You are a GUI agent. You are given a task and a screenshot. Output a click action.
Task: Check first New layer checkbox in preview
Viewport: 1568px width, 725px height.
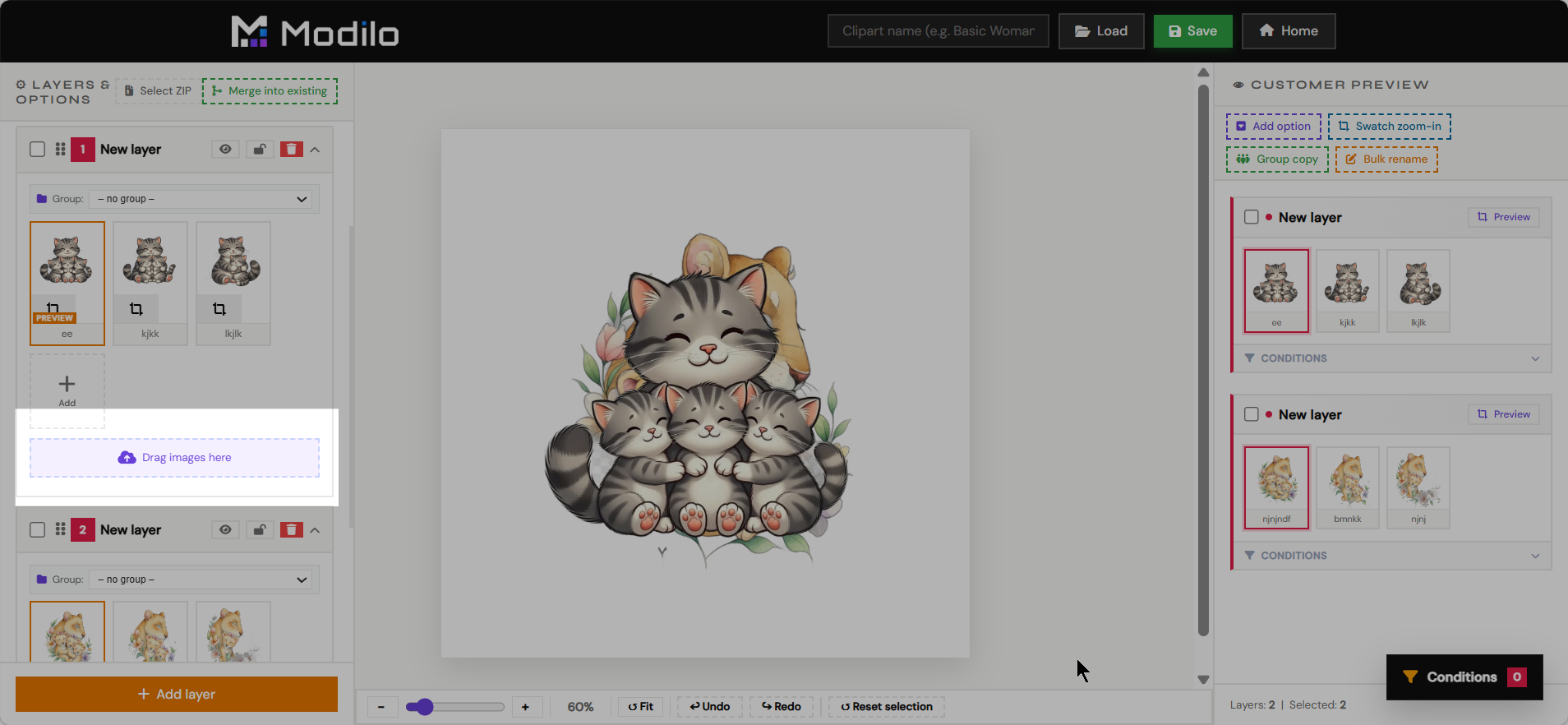(x=1252, y=217)
